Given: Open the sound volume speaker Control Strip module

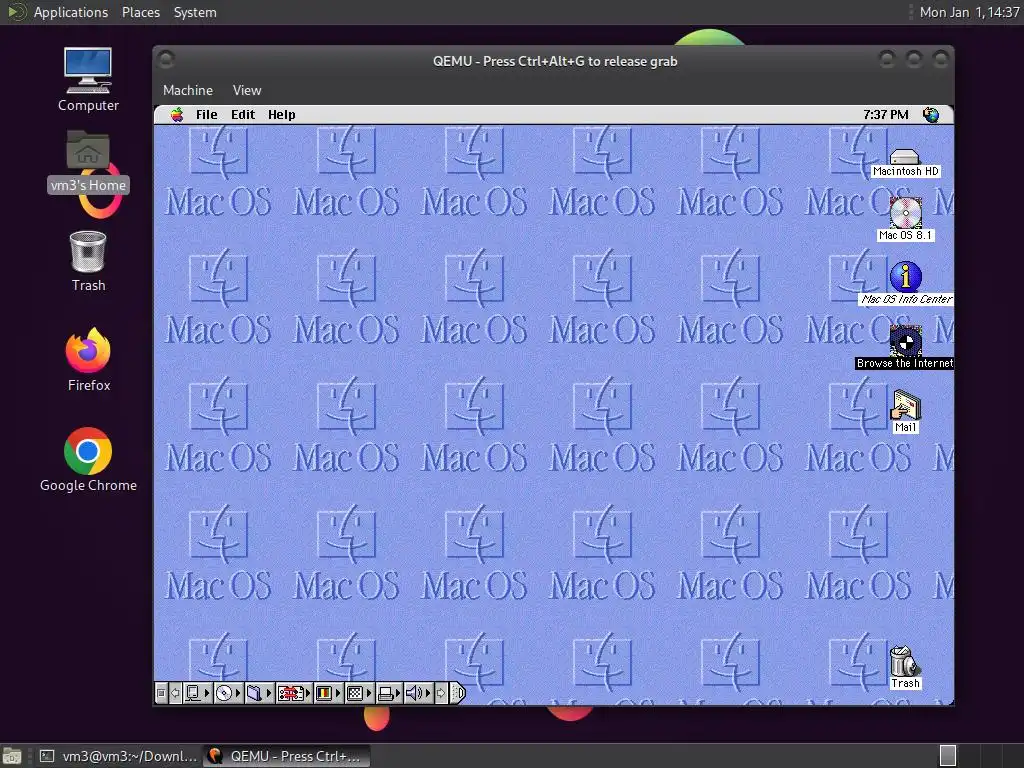Looking at the screenshot, I should point(419,693).
